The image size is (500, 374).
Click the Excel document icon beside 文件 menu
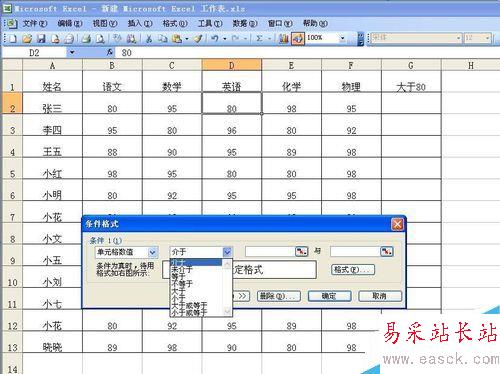pos(12,24)
